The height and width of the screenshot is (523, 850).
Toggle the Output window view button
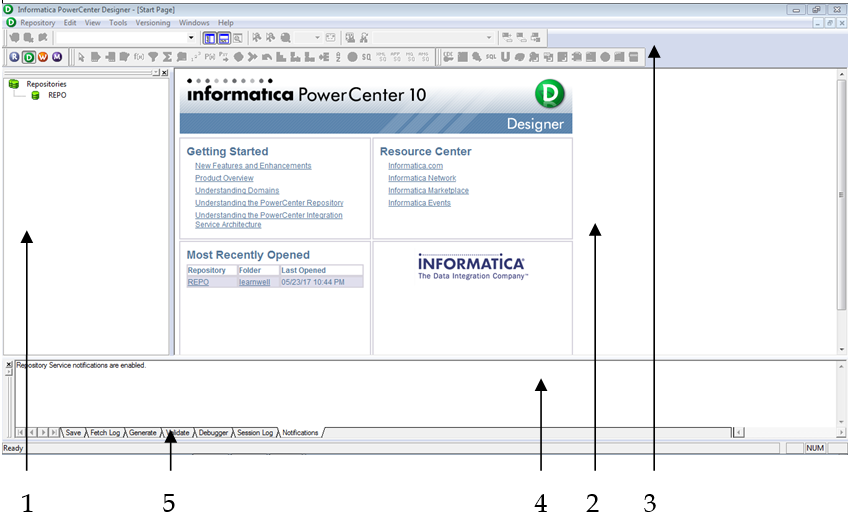point(223,38)
